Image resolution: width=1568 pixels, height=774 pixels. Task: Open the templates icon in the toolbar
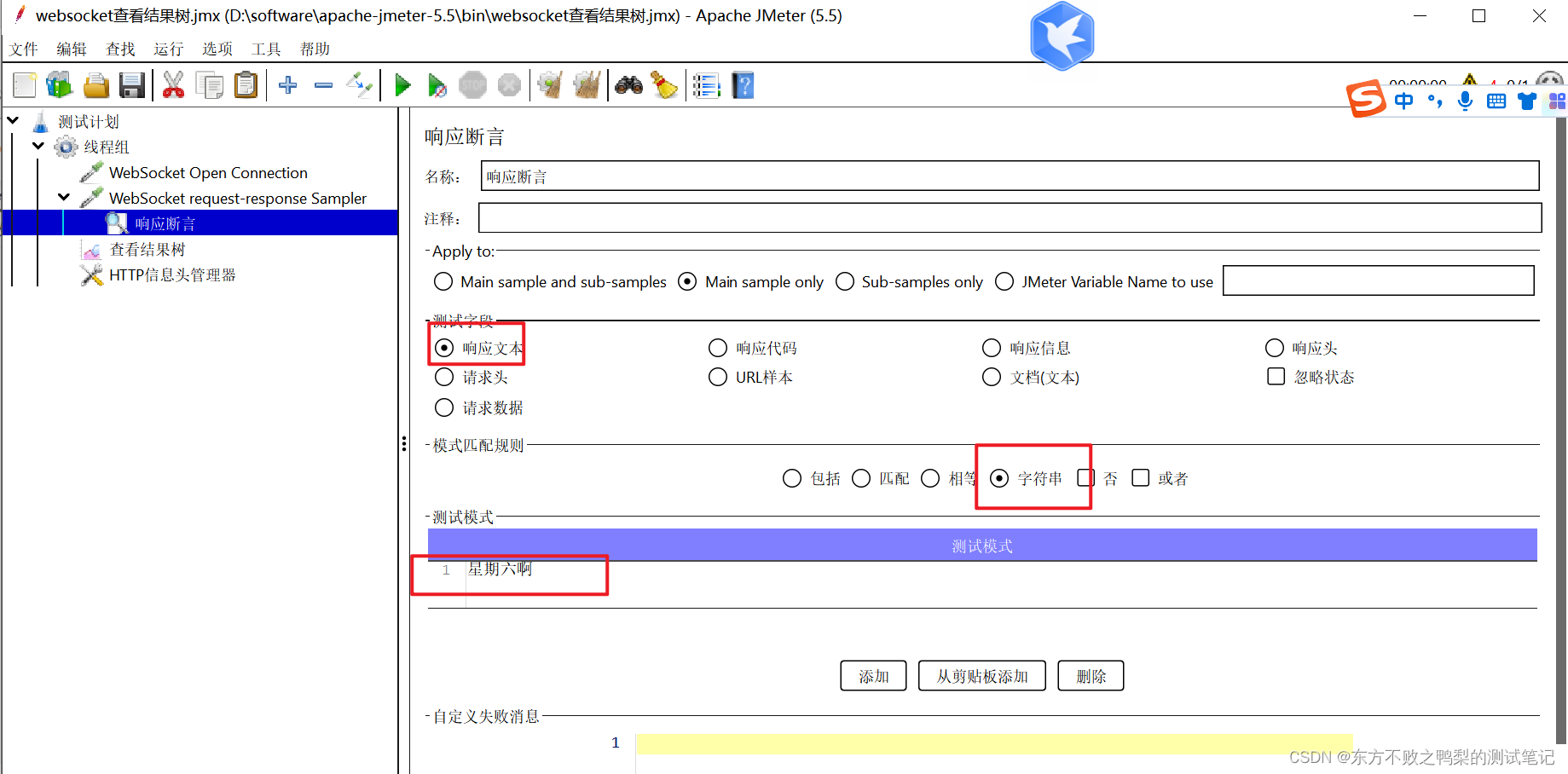(60, 85)
